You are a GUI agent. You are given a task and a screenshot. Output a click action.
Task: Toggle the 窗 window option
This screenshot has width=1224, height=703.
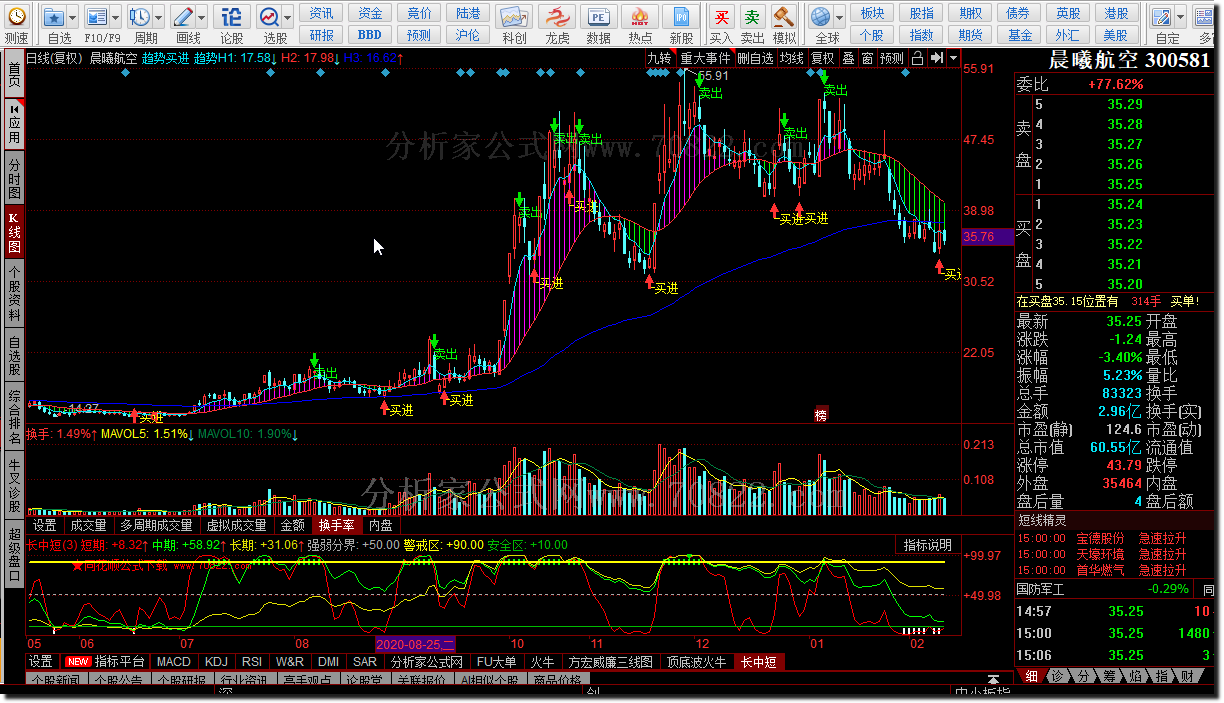coord(867,59)
